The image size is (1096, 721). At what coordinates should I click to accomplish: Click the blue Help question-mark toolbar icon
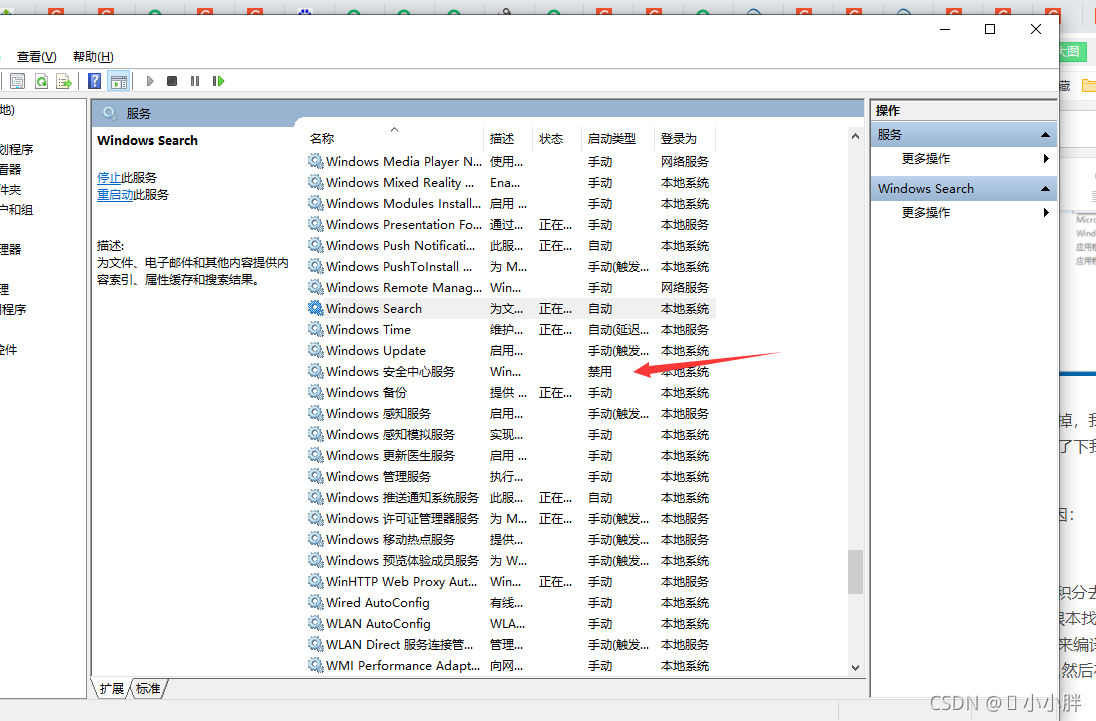(x=94, y=81)
